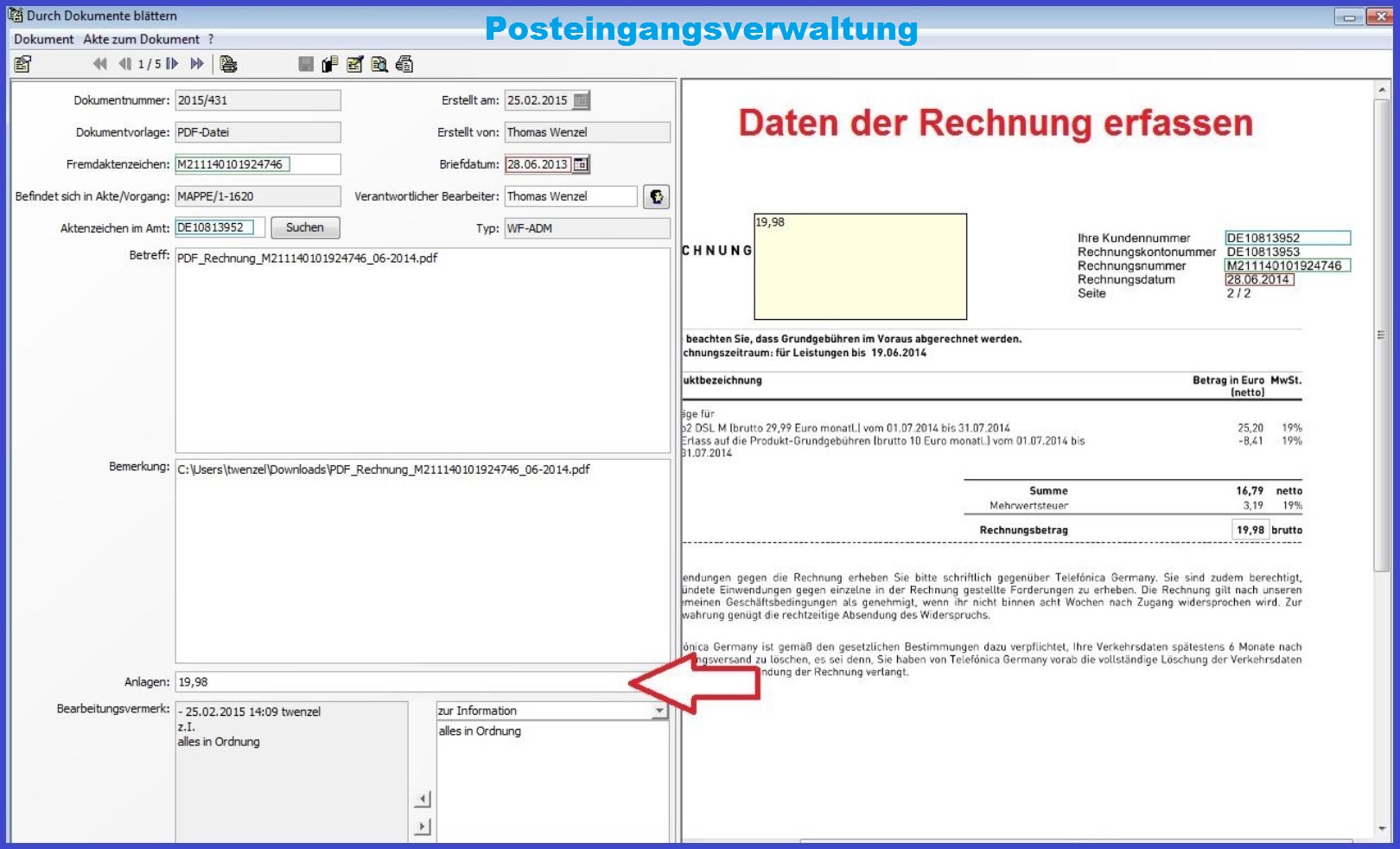Screen dimensions: 1400x849
Task: Expand the 'zur Information' dropdown
Action: 659,711
